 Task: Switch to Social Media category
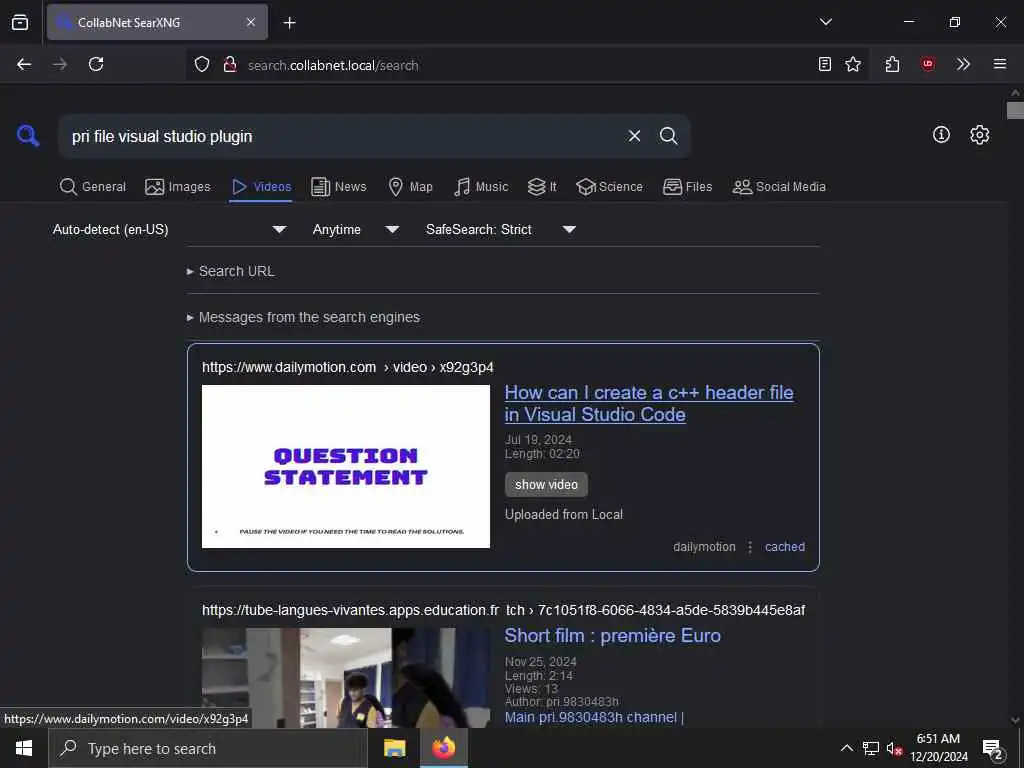point(779,187)
